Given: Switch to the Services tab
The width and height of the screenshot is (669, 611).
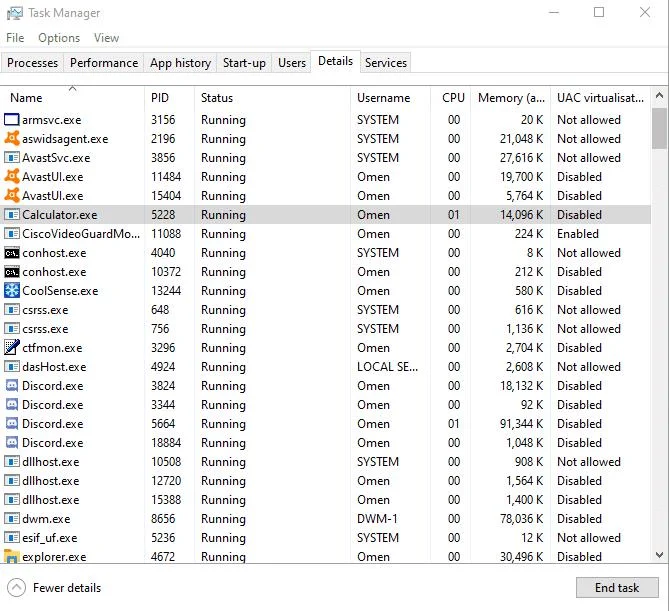Looking at the screenshot, I should point(386,63).
